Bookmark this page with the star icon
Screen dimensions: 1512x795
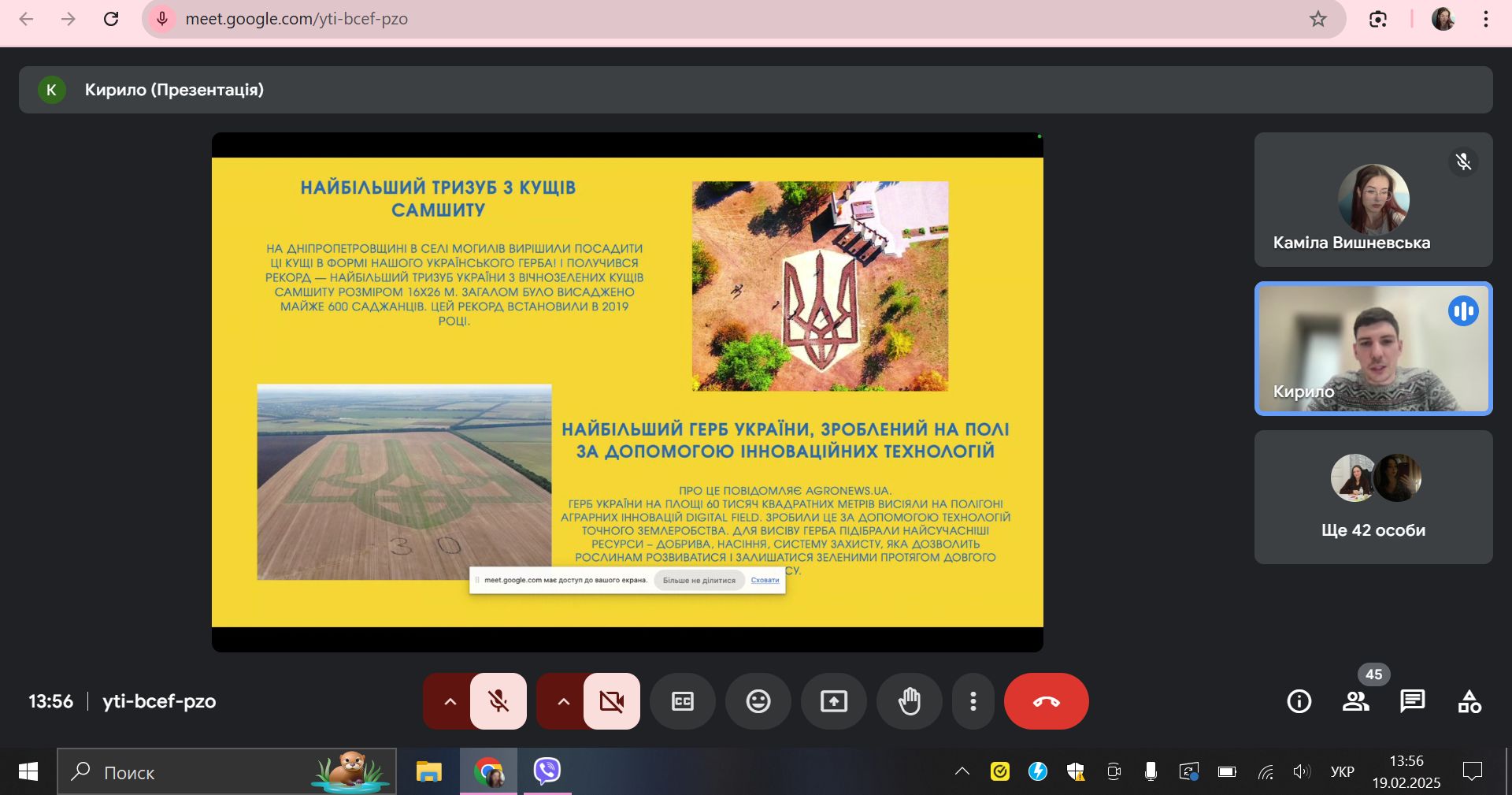pyautogui.click(x=1318, y=19)
